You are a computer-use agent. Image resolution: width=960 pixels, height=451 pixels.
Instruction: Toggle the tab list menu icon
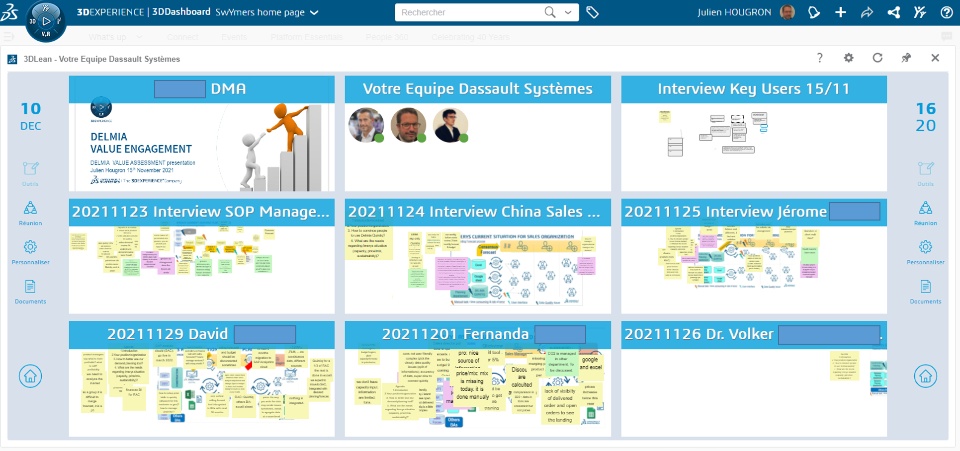pyautogui.click(x=9, y=37)
